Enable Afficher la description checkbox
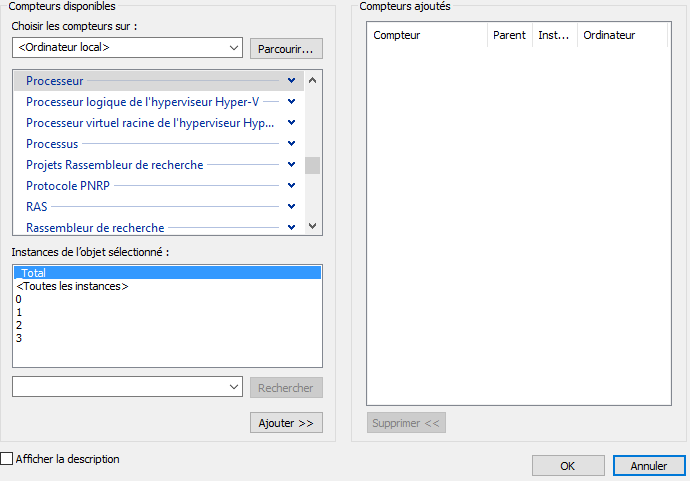 click(x=7, y=459)
